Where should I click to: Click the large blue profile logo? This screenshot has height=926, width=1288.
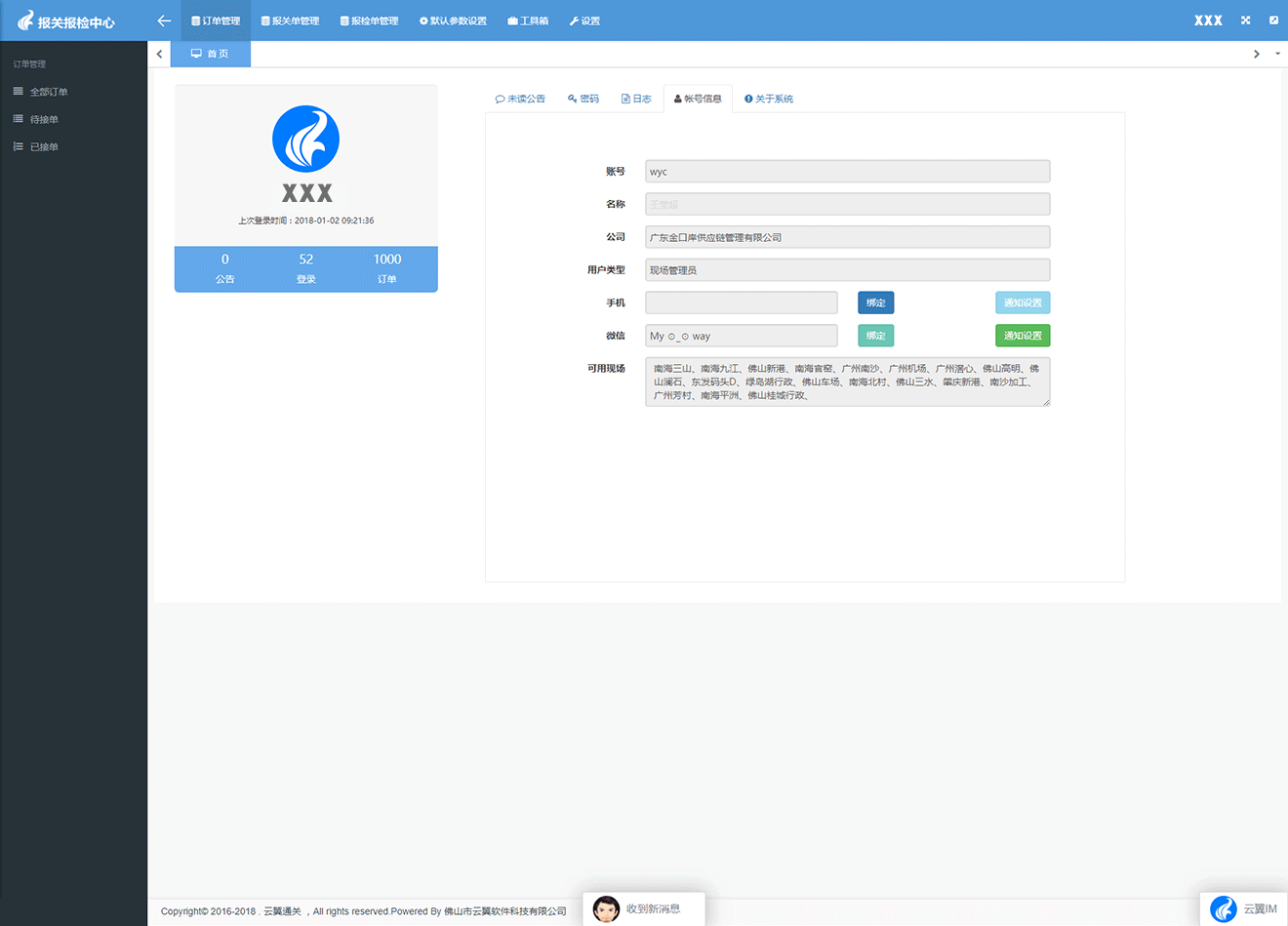tap(305, 140)
